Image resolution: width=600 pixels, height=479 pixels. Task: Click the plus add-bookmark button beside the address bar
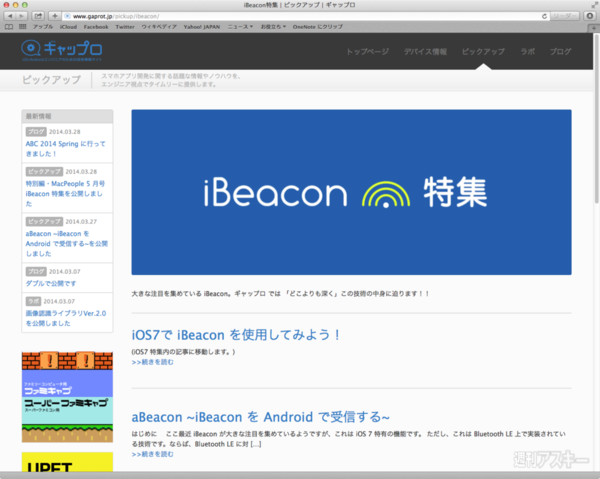[x=55, y=16]
